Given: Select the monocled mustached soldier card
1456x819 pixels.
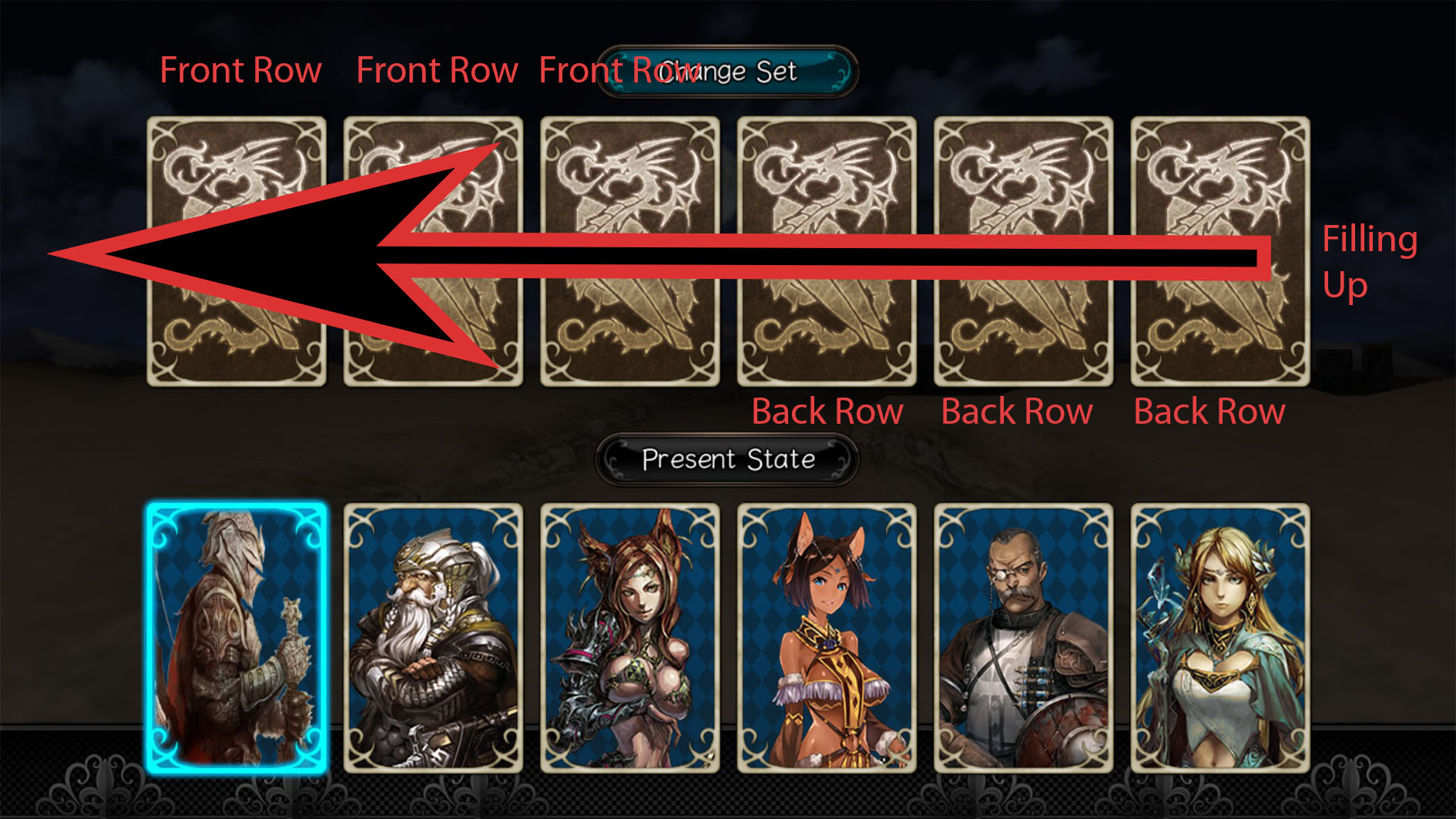Looking at the screenshot, I should pyautogui.click(x=1023, y=638).
